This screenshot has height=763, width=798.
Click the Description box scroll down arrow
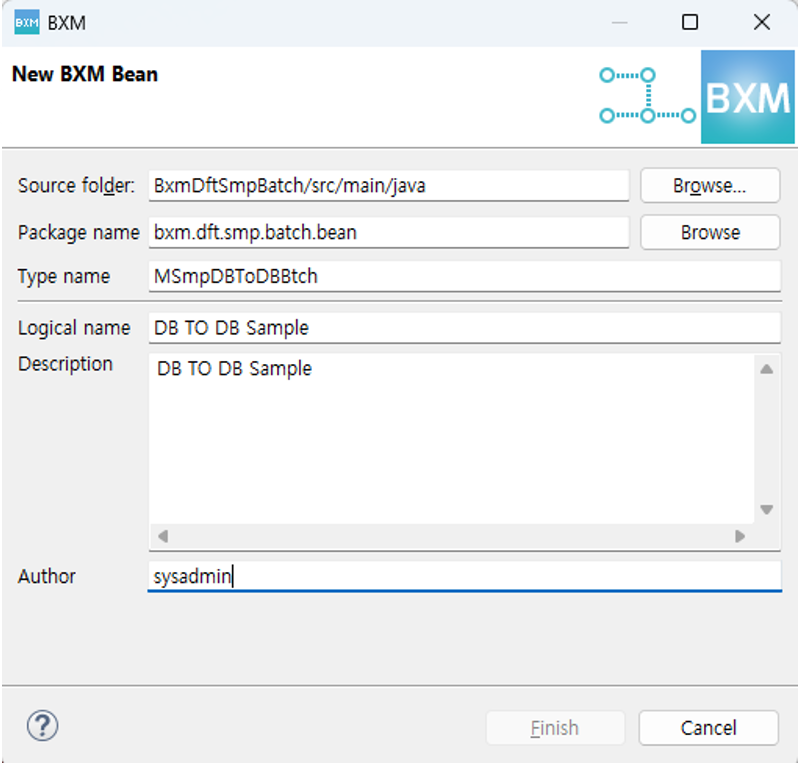(x=767, y=509)
